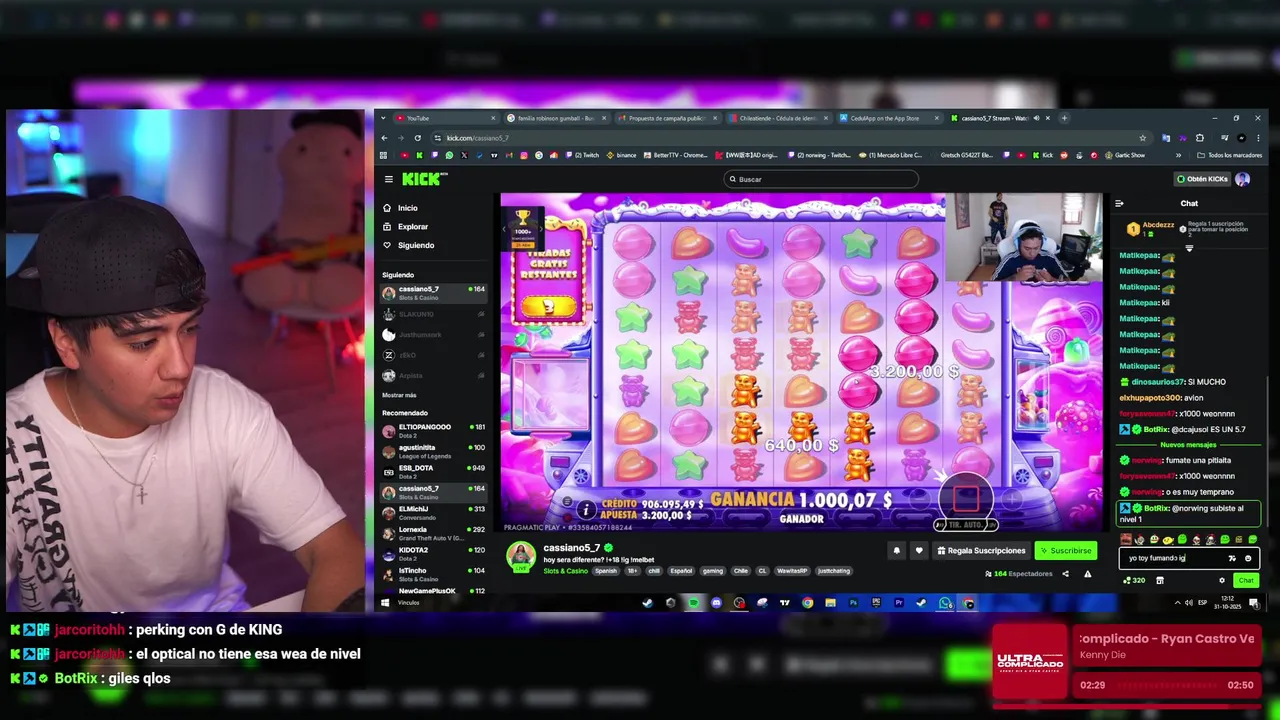Go back in the browser

[x=385, y=138]
